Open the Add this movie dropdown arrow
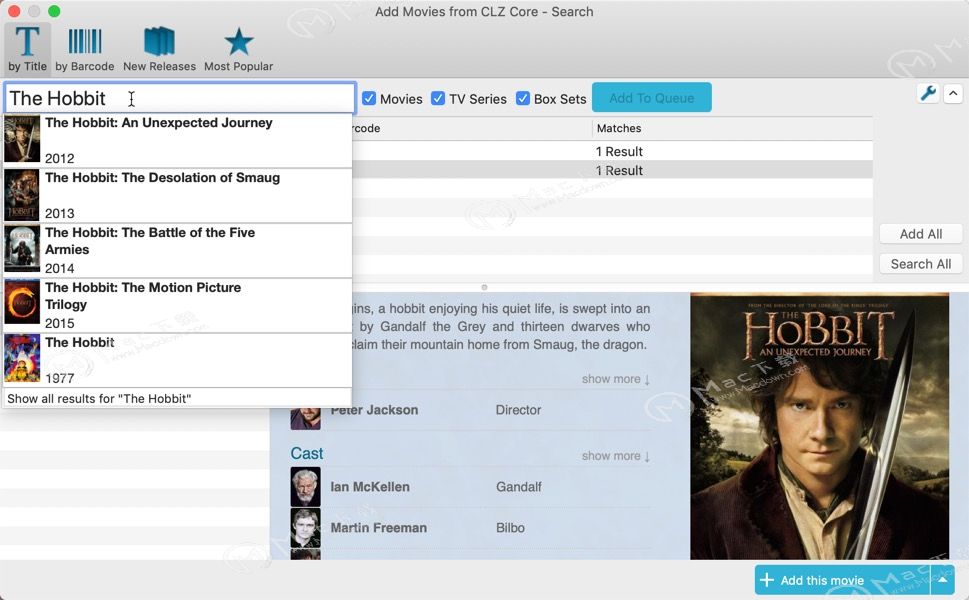Image resolution: width=969 pixels, height=600 pixels. pyautogui.click(x=942, y=580)
